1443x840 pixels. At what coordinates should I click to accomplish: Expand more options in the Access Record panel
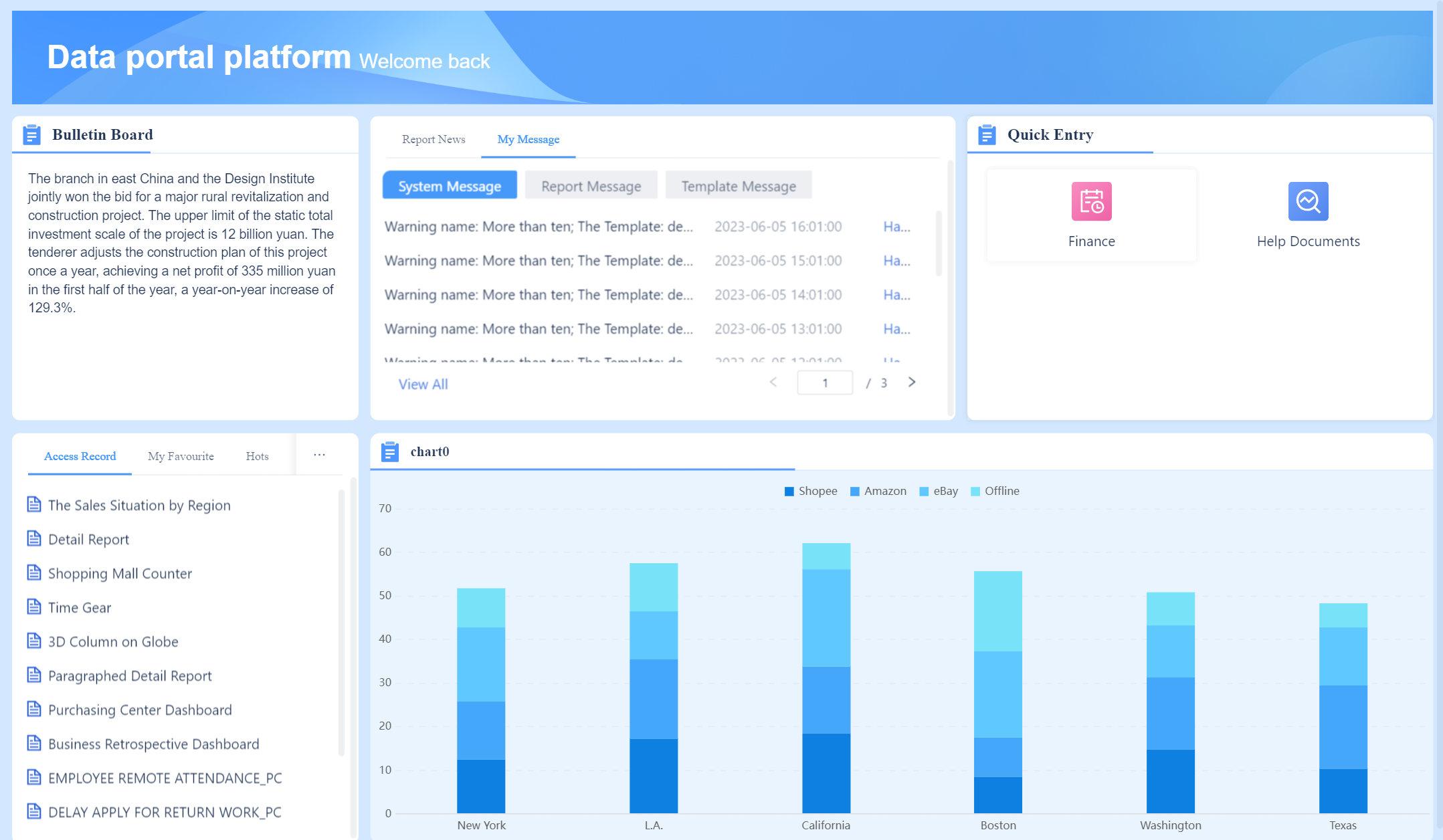[x=319, y=454]
